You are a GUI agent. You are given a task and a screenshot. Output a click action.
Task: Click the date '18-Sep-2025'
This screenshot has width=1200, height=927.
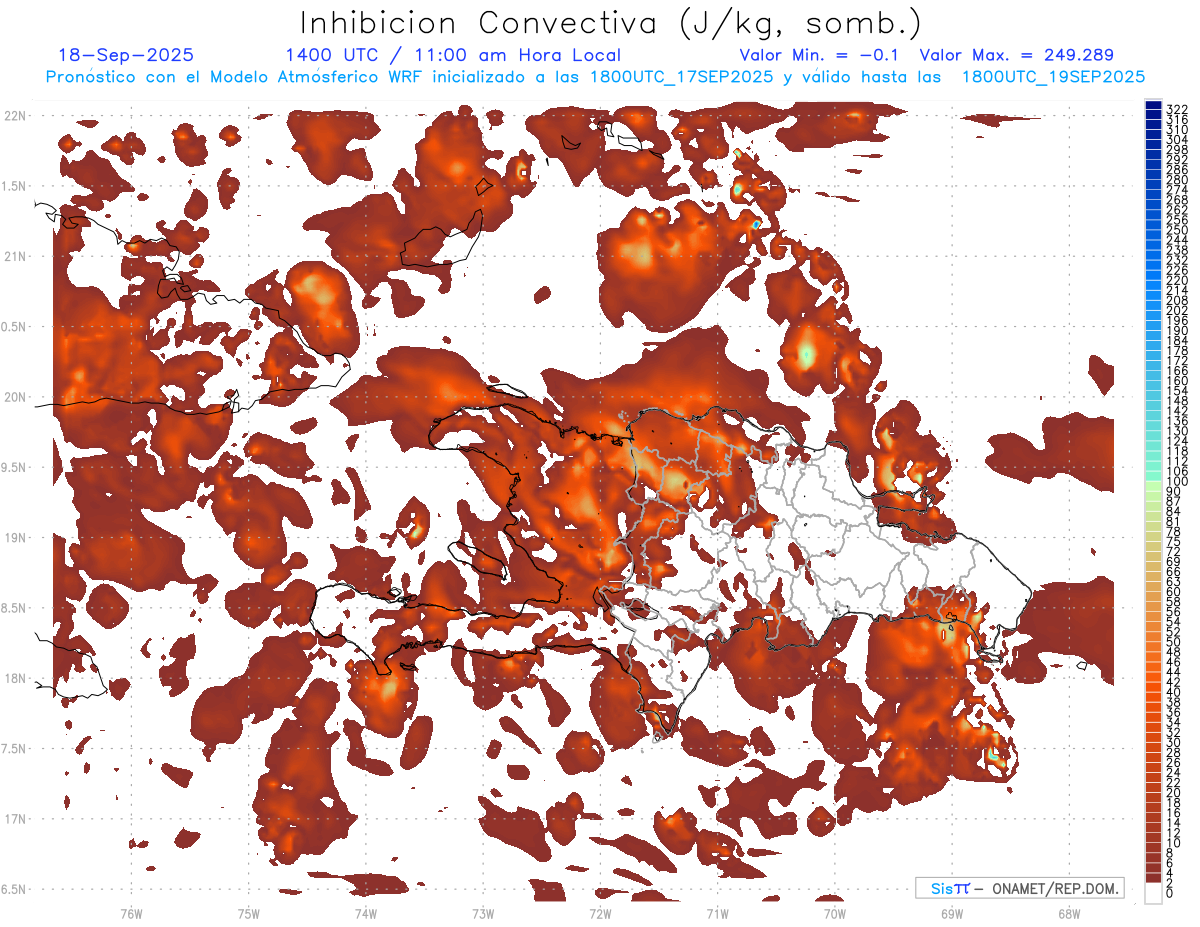pyautogui.click(x=125, y=55)
